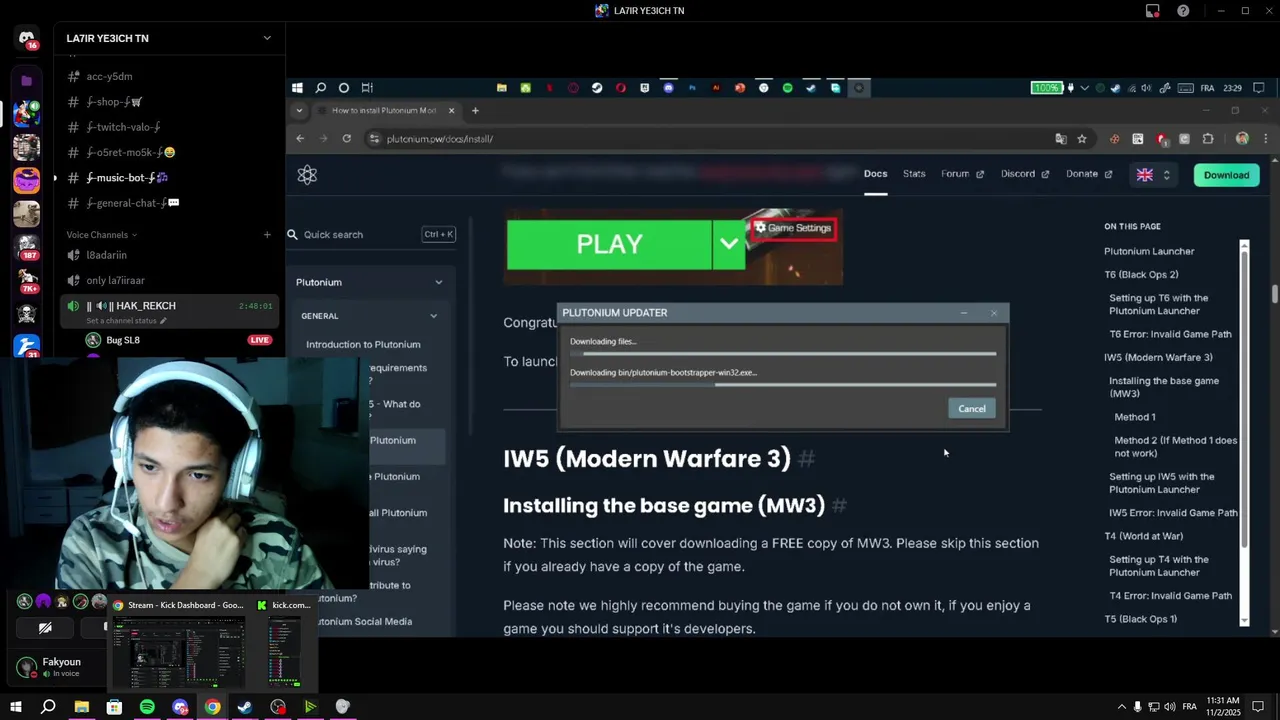The height and width of the screenshot is (720, 1280).
Task: Open new browser tab plus button
Action: tap(475, 110)
